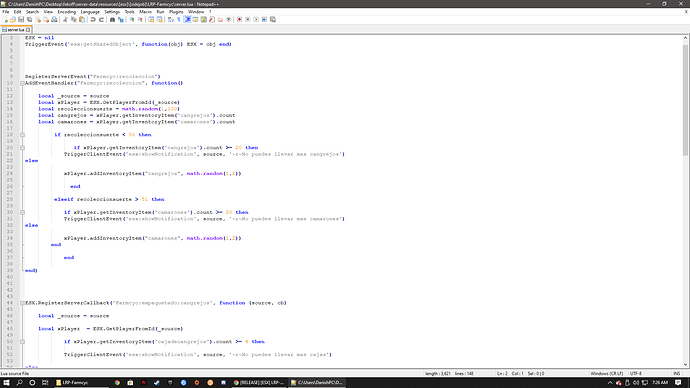Click the New file toolbar icon

coord(5,19)
